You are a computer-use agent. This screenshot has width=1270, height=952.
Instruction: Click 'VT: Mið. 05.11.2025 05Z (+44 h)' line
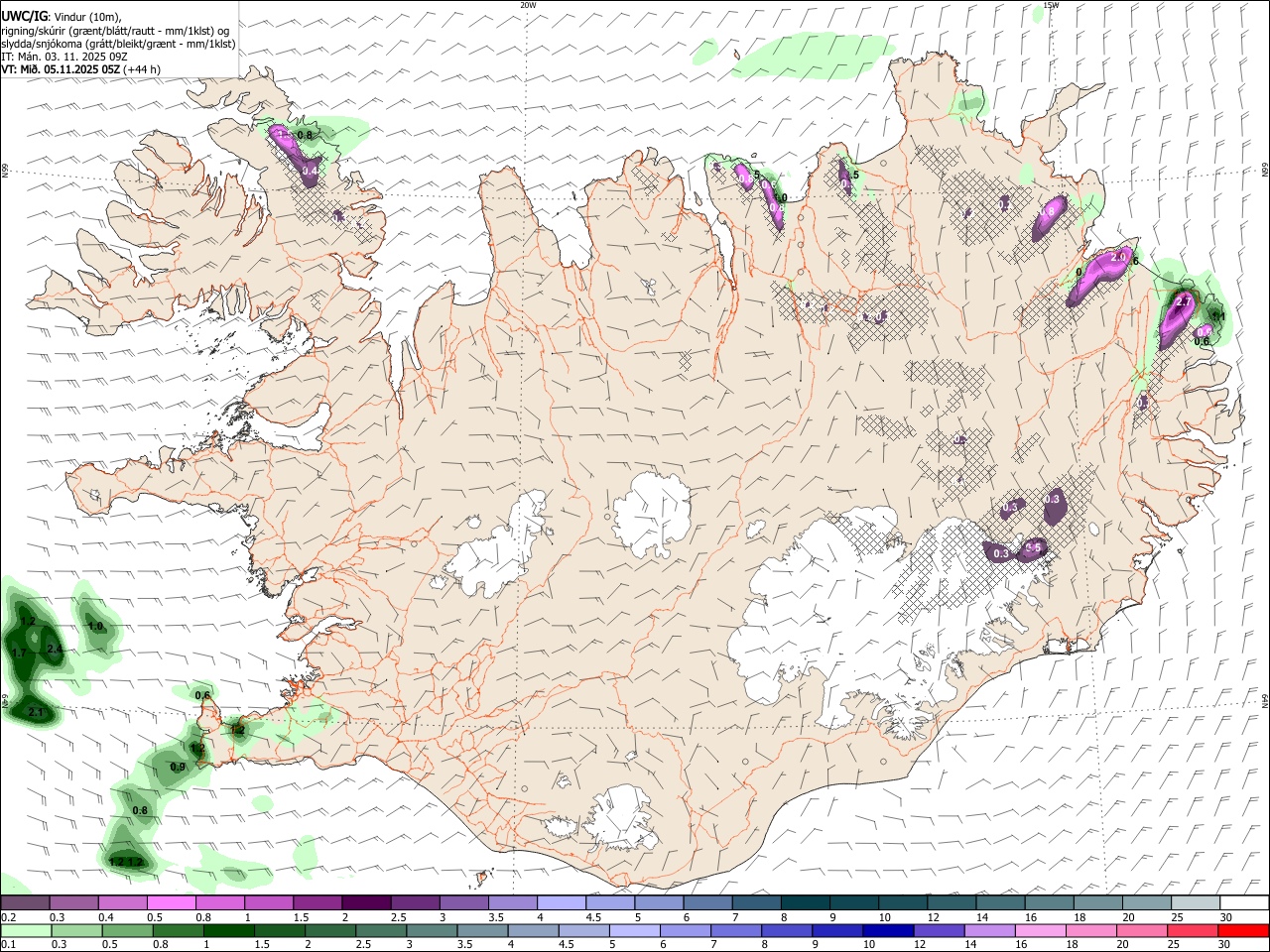pyautogui.click(x=80, y=69)
